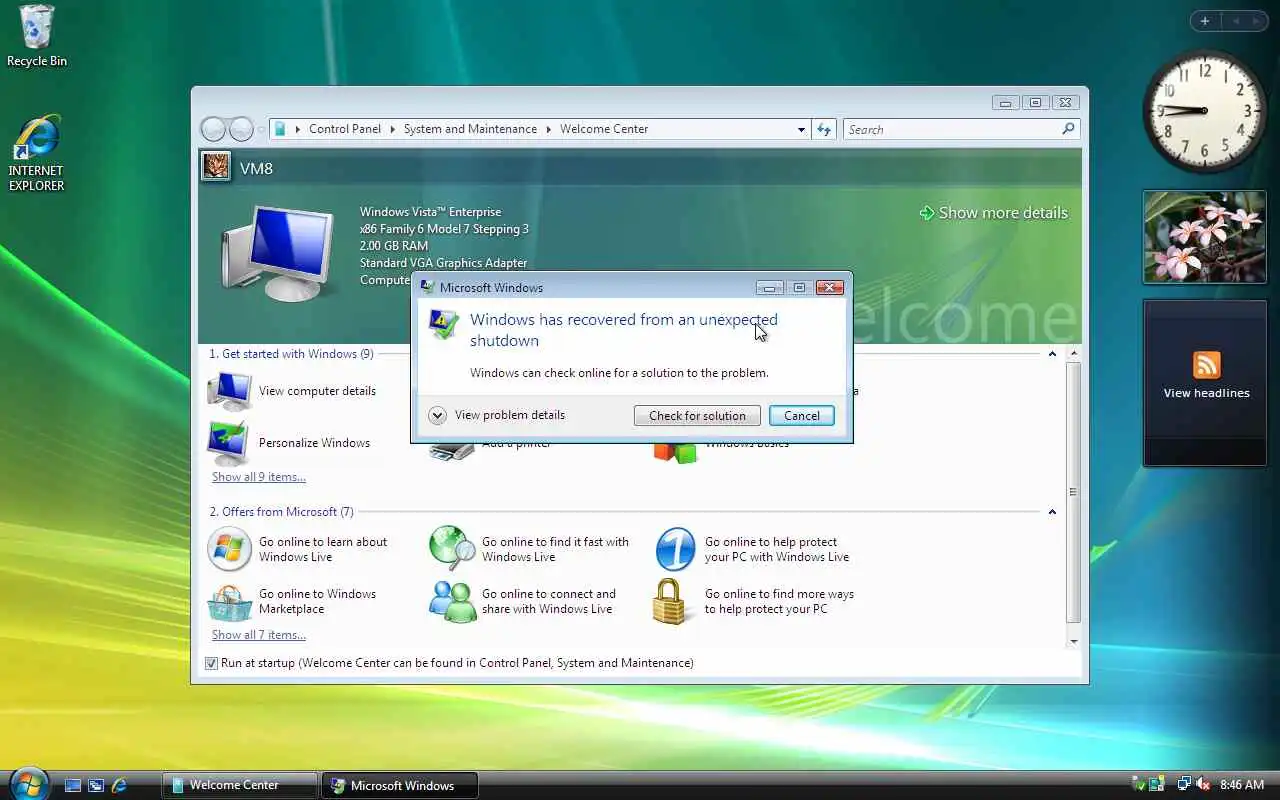Open Internet Explorer from Quick Launch
Screen dimensions: 1280x800
119,786
